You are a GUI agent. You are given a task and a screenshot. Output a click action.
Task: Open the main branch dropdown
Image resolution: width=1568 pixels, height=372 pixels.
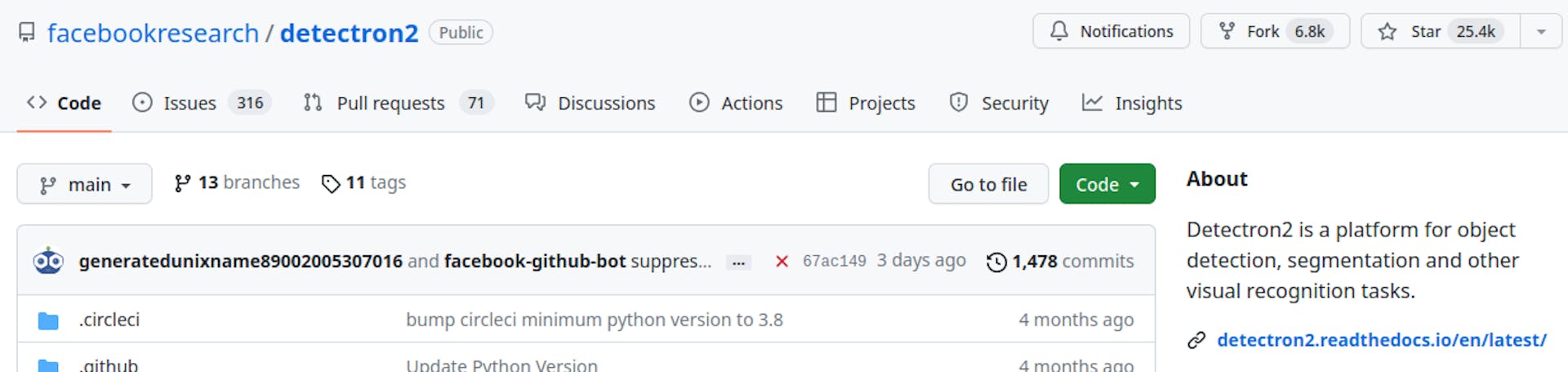pyautogui.click(x=85, y=184)
